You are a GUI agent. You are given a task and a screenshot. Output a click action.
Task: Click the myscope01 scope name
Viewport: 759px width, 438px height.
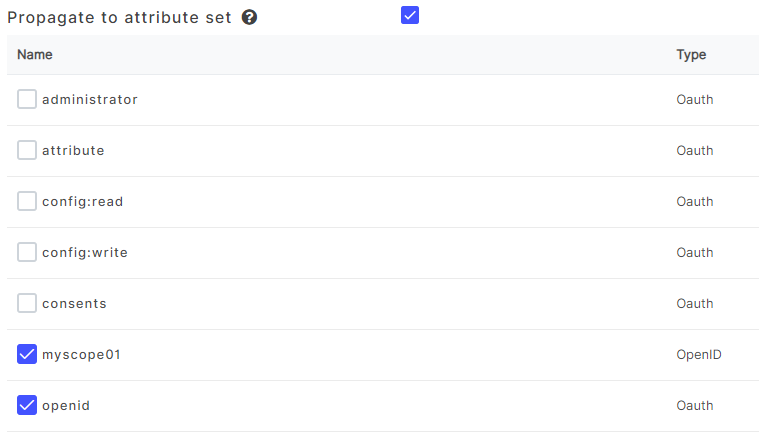81,354
